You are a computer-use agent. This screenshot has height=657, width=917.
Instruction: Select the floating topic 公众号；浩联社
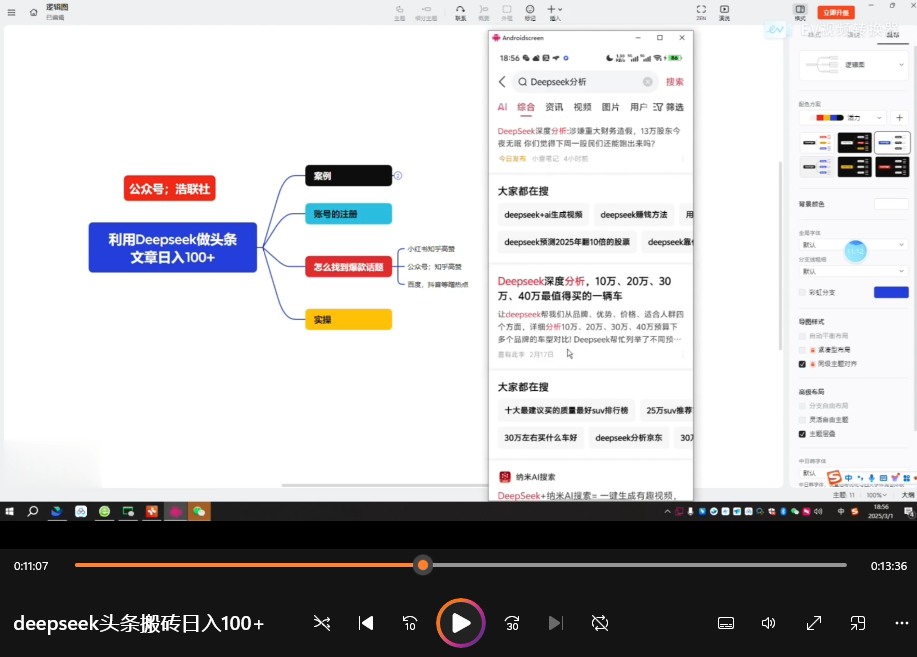pyautogui.click(x=170, y=188)
